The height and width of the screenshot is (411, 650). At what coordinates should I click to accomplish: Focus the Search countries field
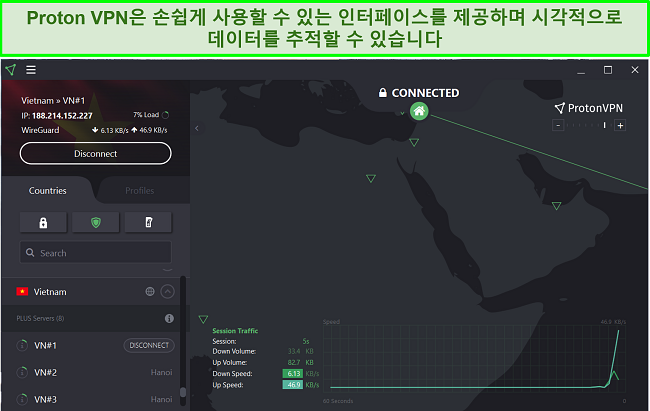95,253
